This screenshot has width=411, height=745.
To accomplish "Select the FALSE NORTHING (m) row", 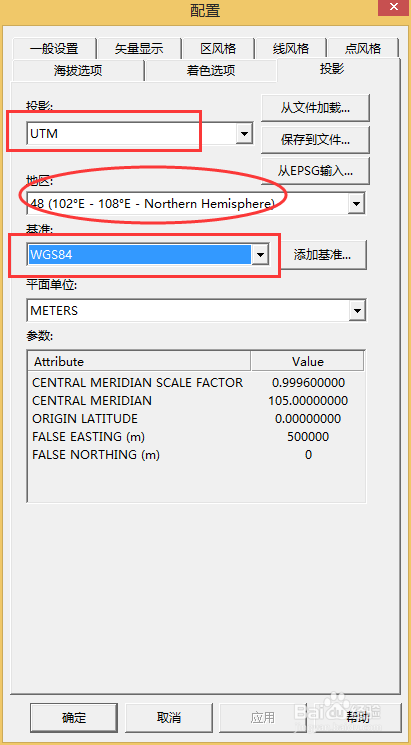I will [196, 455].
